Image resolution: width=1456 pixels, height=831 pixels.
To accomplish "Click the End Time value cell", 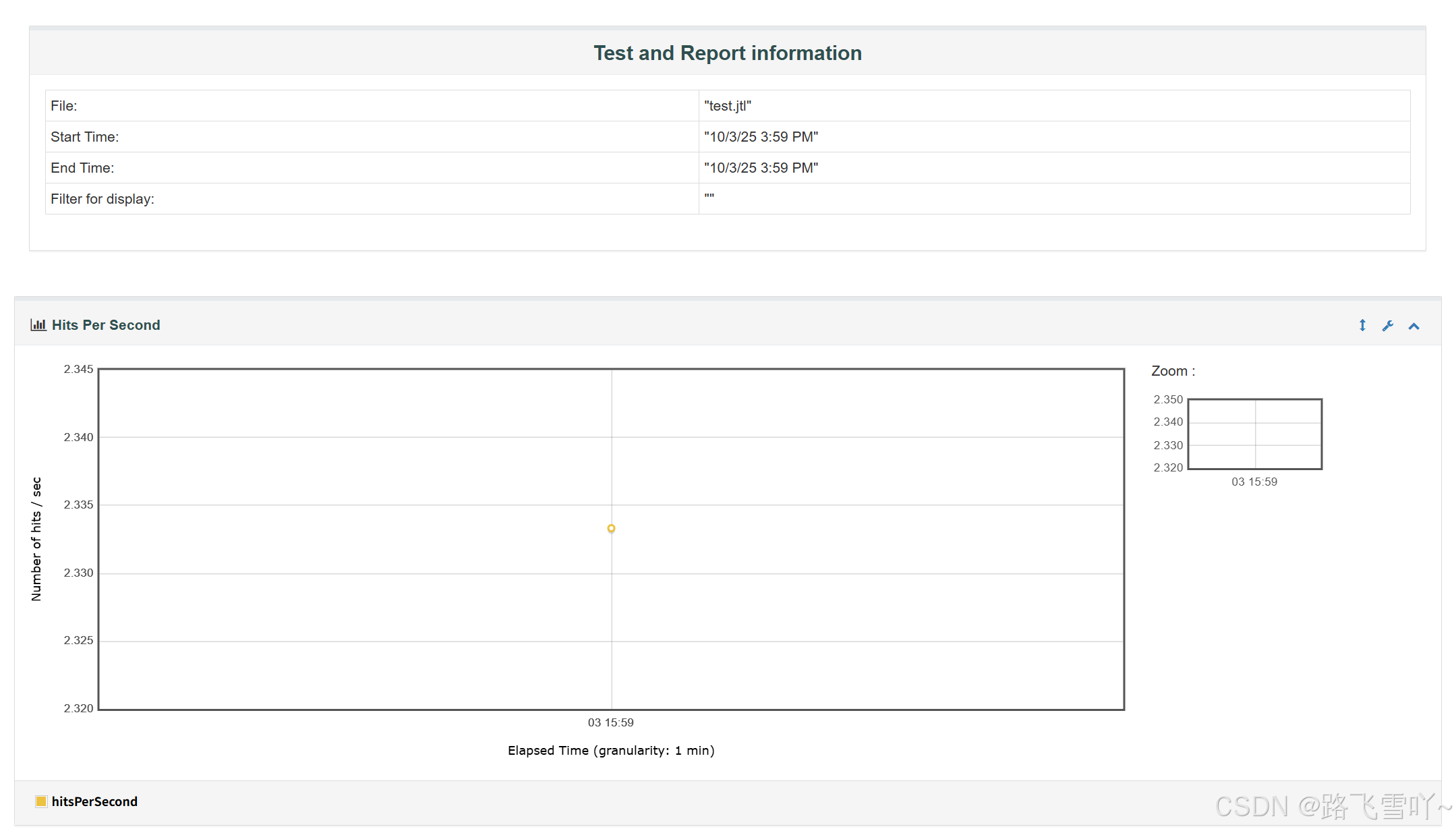I will coord(761,168).
